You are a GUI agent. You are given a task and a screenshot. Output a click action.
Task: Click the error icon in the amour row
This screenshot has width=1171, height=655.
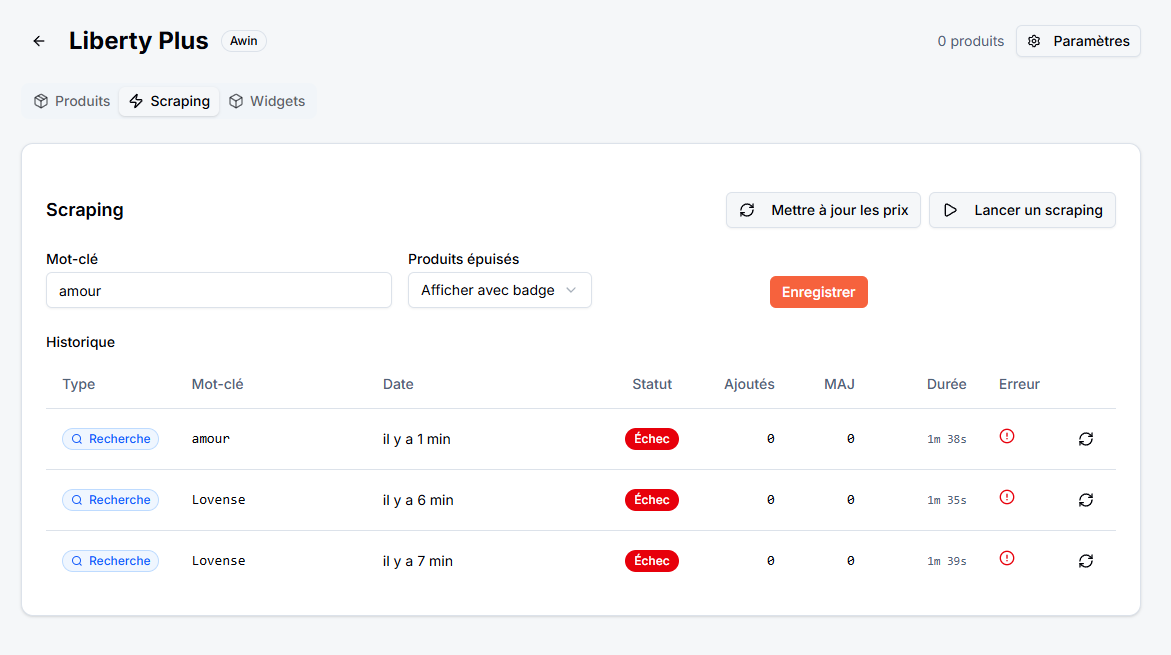point(1007,436)
